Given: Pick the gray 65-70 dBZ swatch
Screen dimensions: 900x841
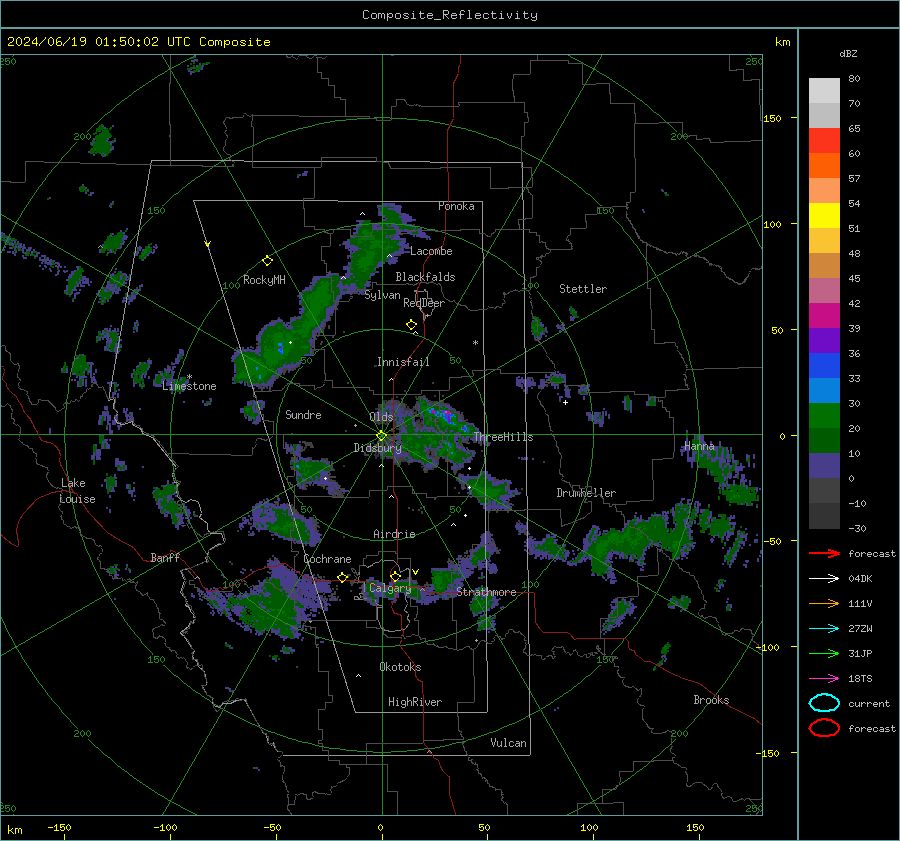Looking at the screenshot, I should pos(824,115).
